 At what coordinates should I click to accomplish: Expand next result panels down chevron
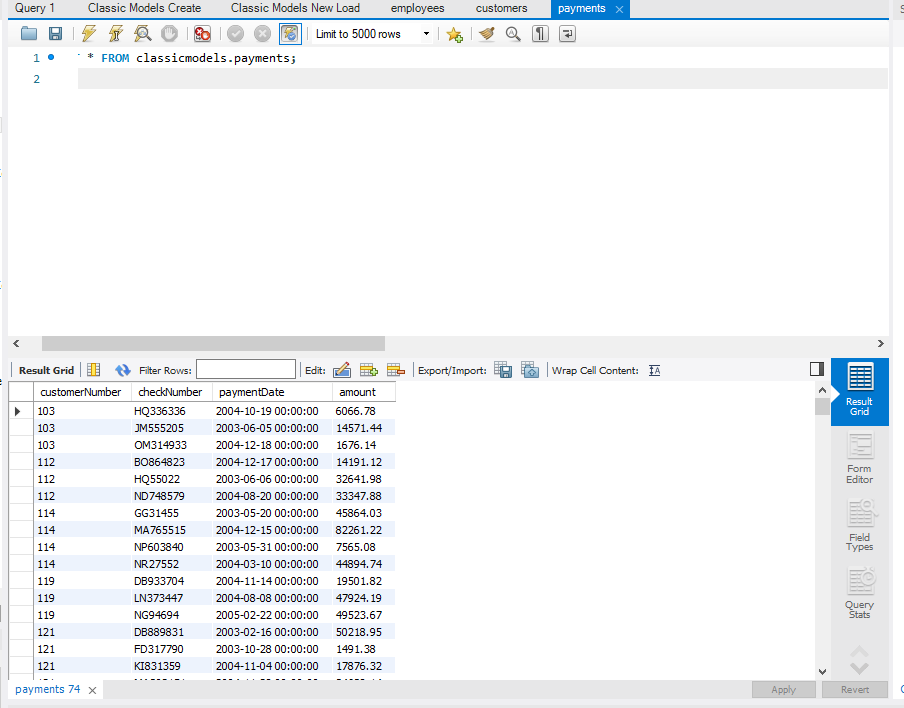(860, 669)
